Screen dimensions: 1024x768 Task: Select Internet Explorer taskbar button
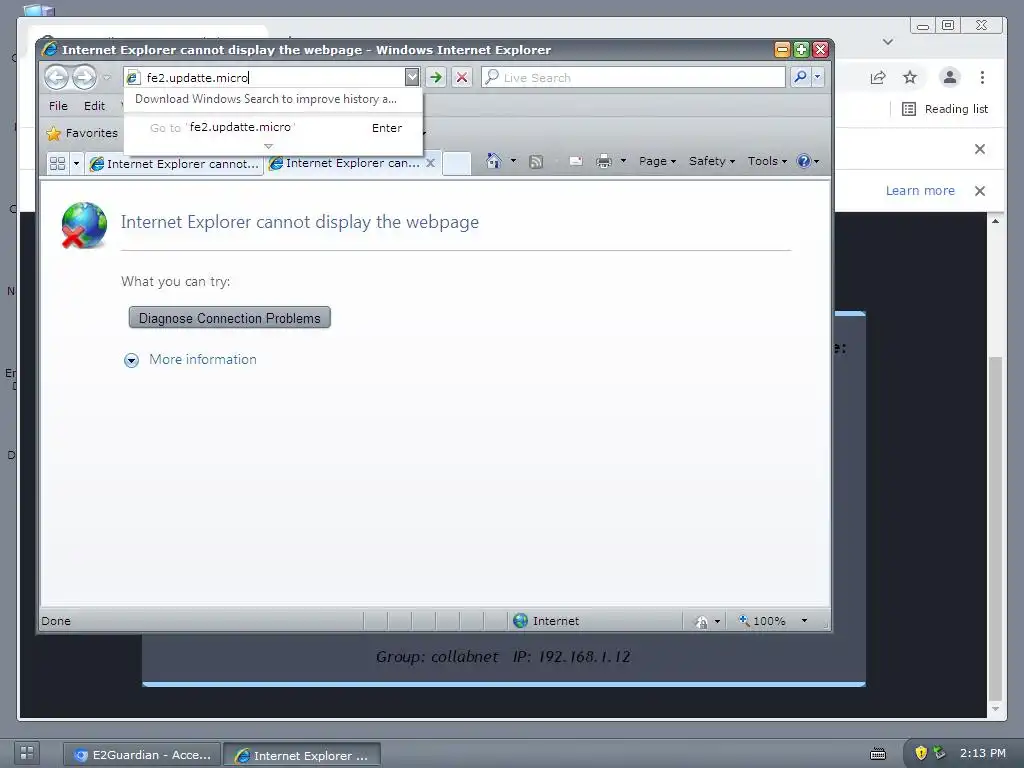[302, 755]
